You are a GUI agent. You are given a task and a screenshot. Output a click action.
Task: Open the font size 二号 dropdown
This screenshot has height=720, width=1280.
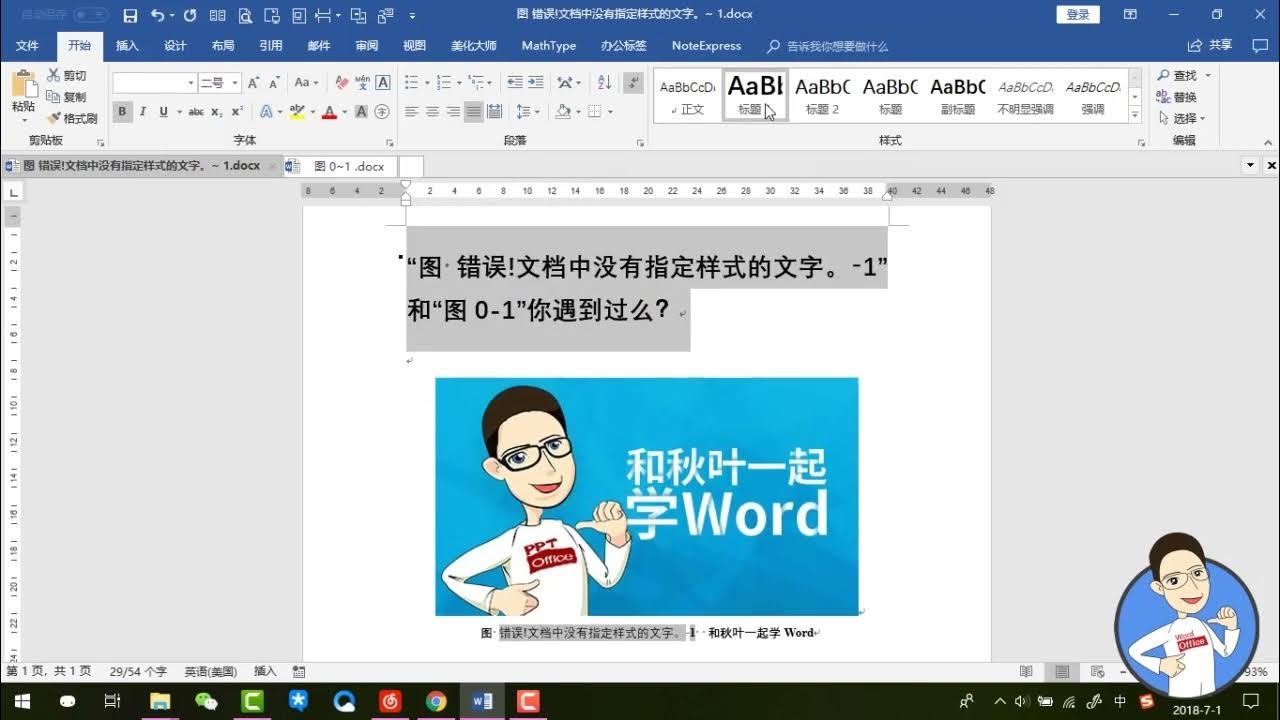click(x=235, y=83)
